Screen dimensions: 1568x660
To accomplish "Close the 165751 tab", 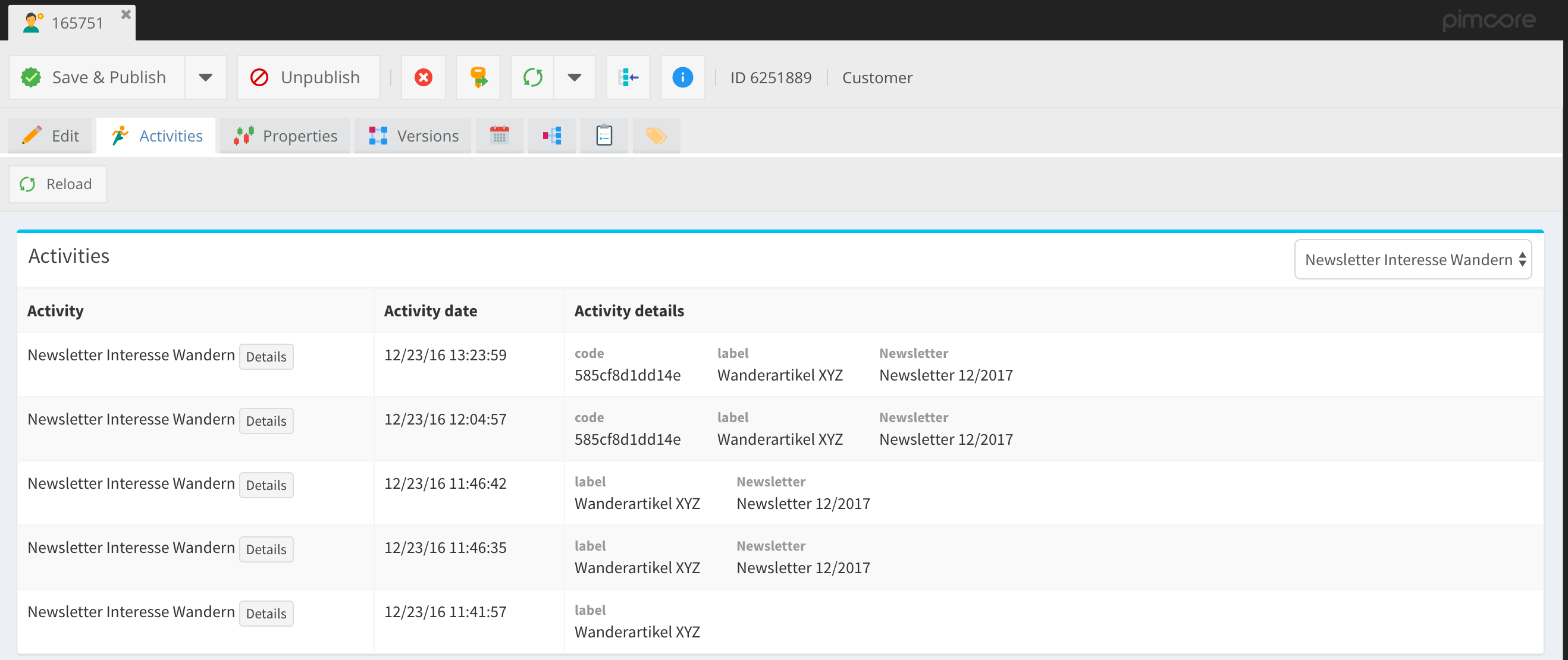I will tap(126, 15).
